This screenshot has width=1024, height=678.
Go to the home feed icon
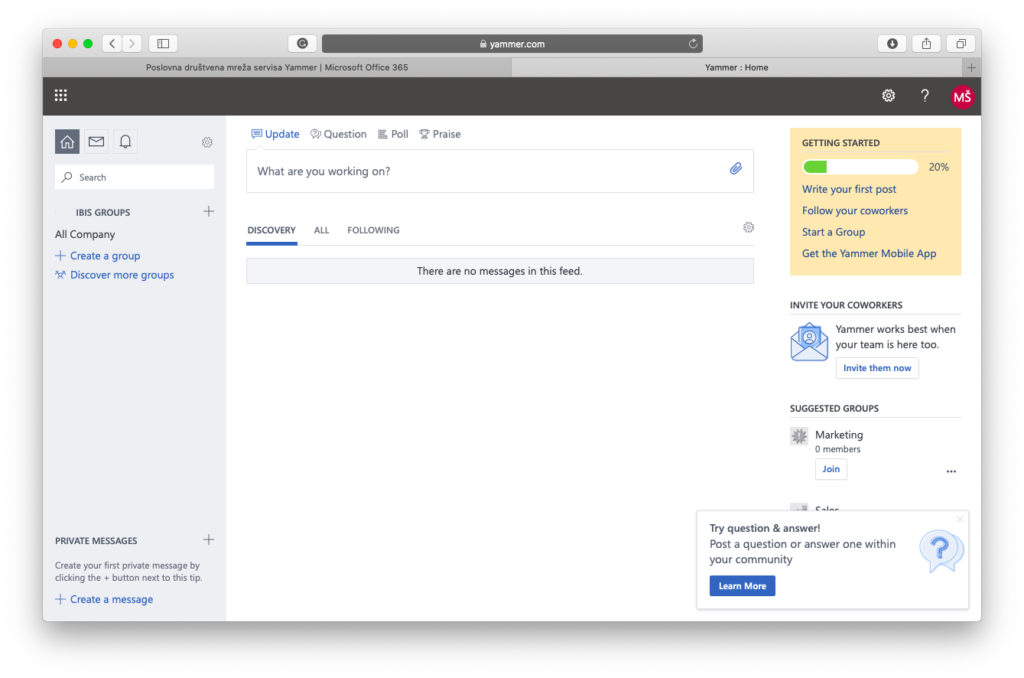(x=67, y=142)
